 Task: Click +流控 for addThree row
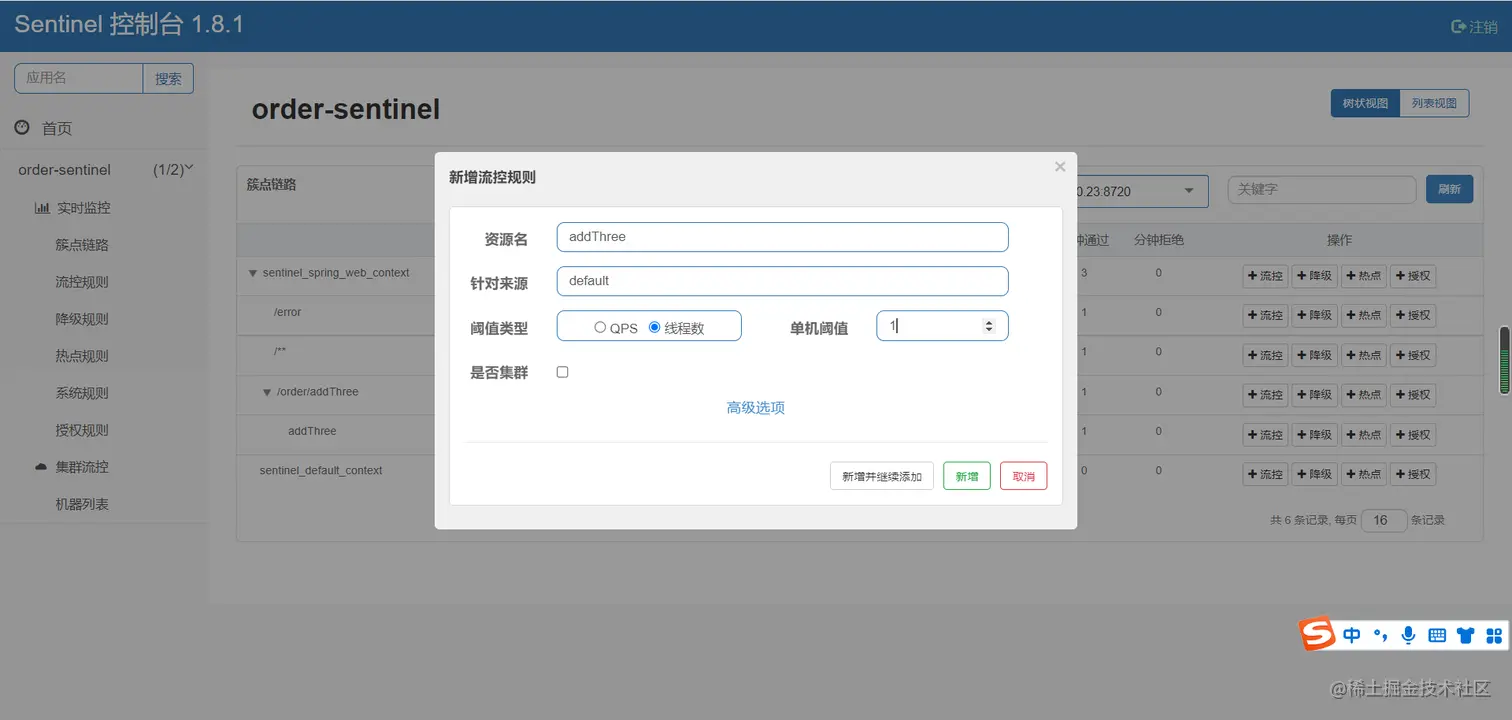[1265, 435]
